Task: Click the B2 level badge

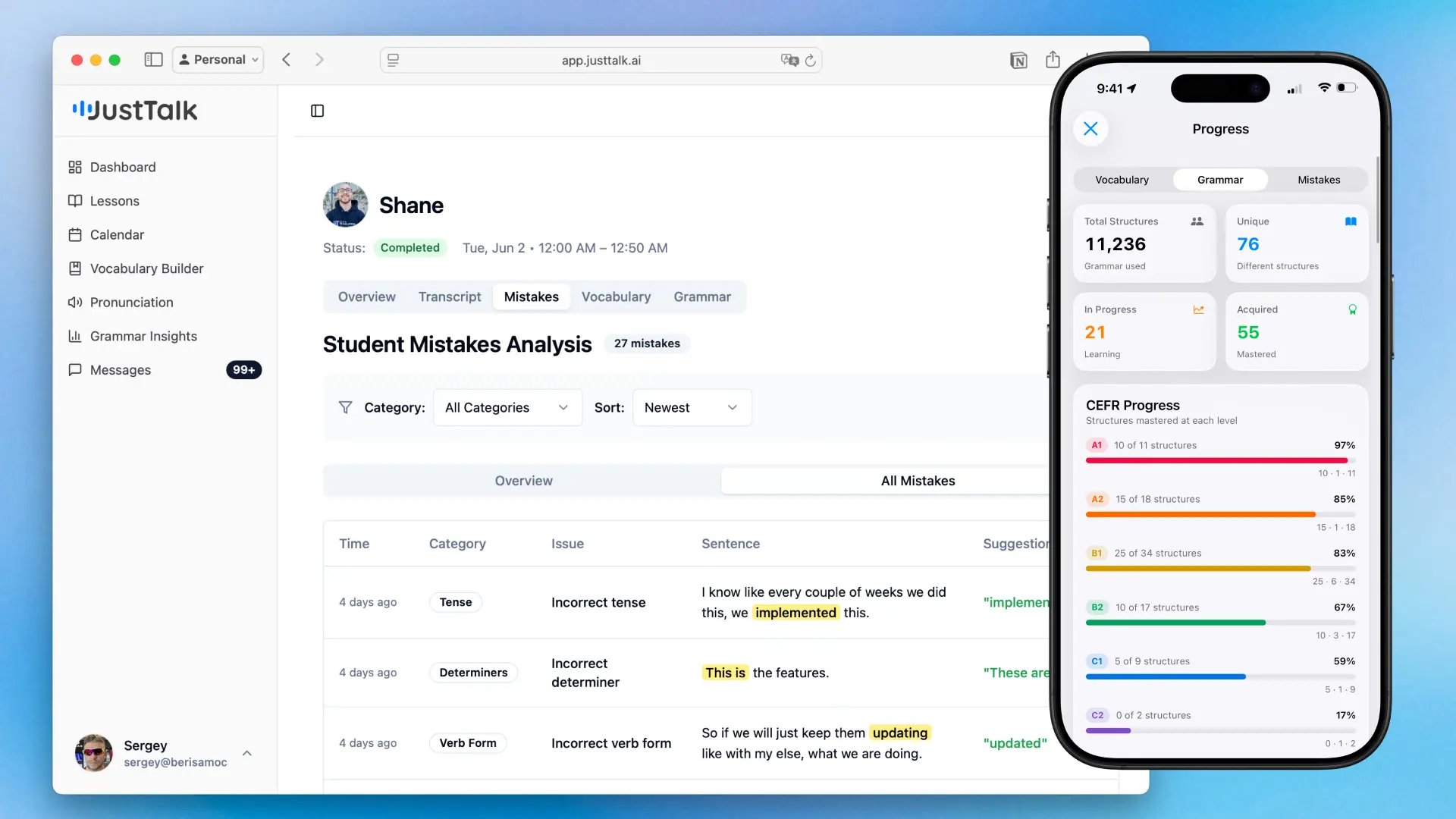Action: click(1097, 607)
